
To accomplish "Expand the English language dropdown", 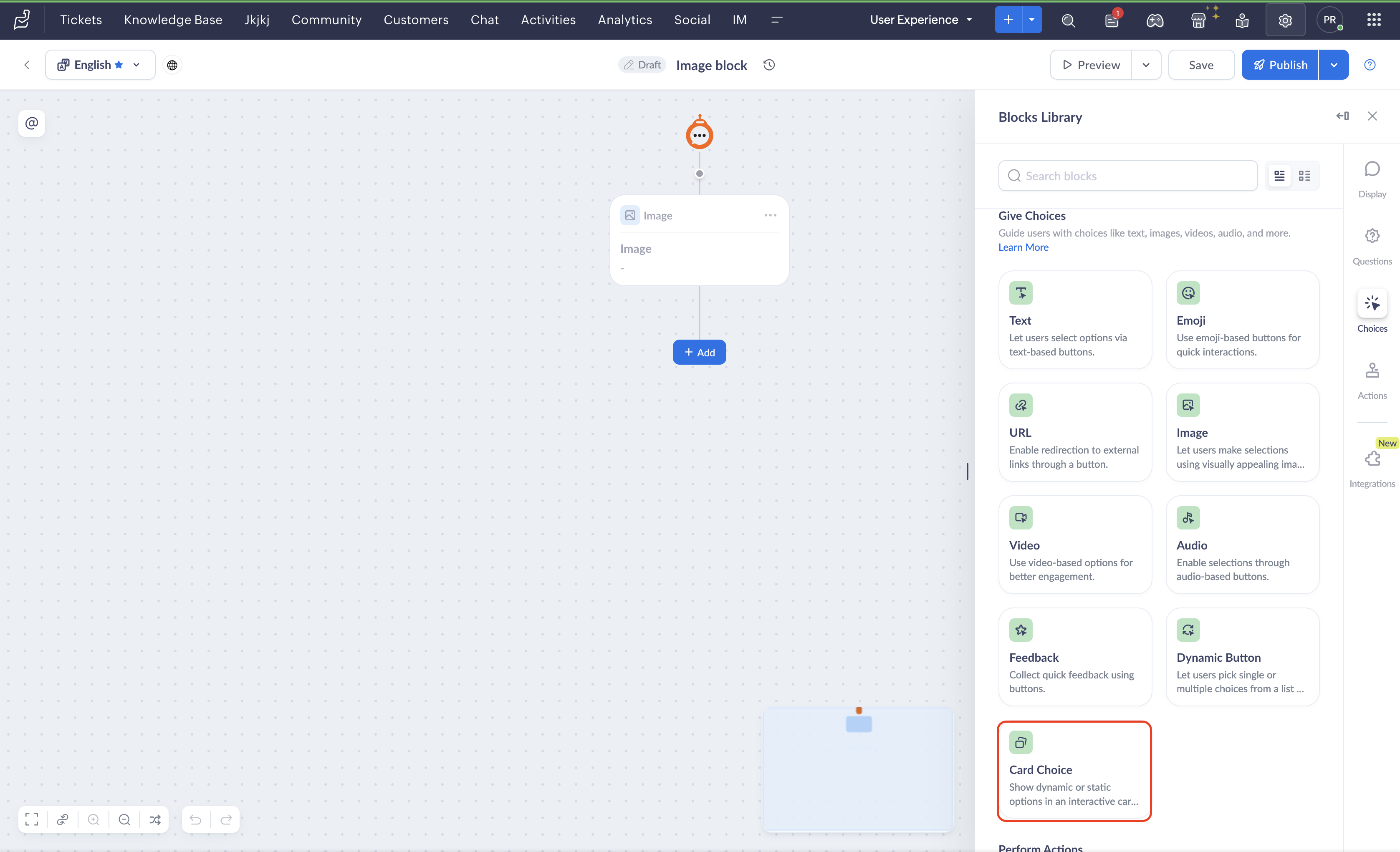I will (136, 65).
